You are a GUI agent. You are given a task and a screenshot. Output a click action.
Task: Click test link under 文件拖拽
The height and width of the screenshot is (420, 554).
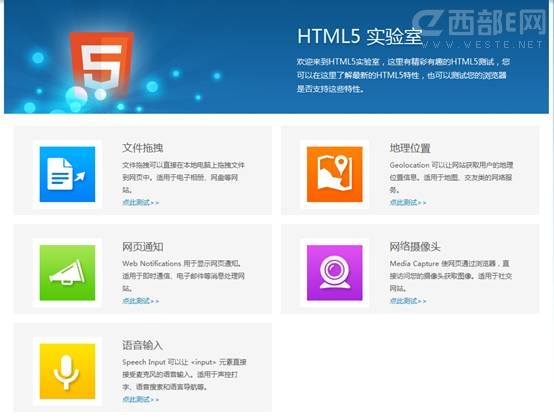(141, 202)
